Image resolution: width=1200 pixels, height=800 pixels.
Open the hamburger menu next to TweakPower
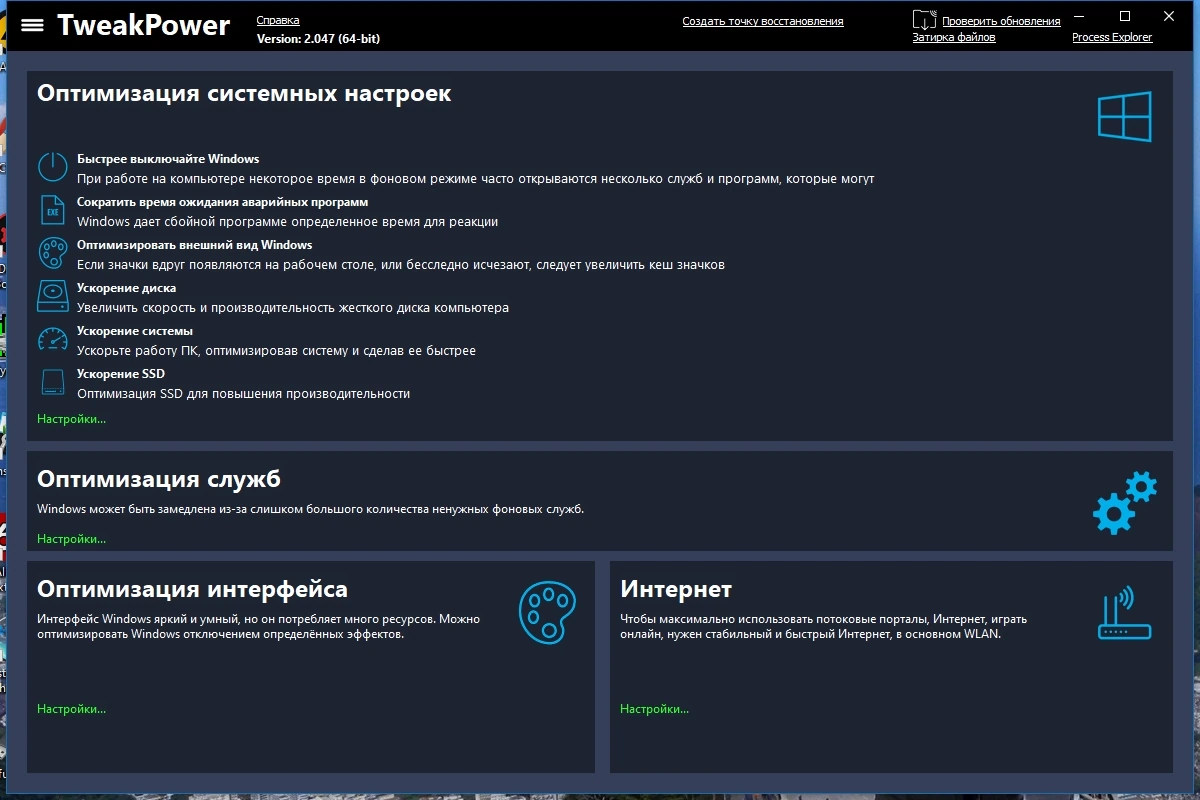(x=32, y=25)
